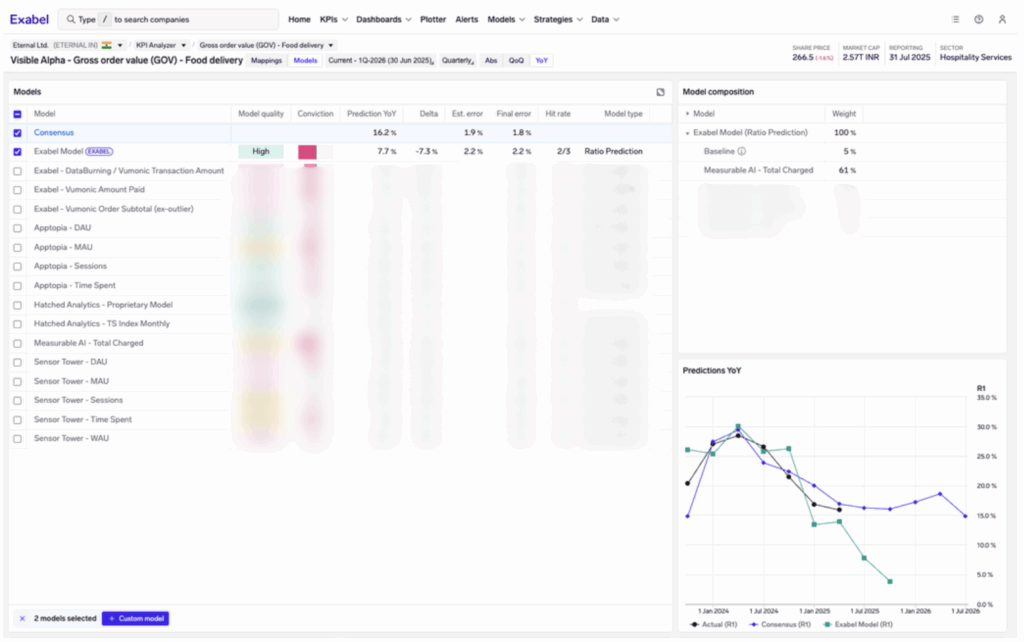Click the Ratio Prediction model type cell
1024x642 pixels.
pyautogui.click(x=613, y=152)
